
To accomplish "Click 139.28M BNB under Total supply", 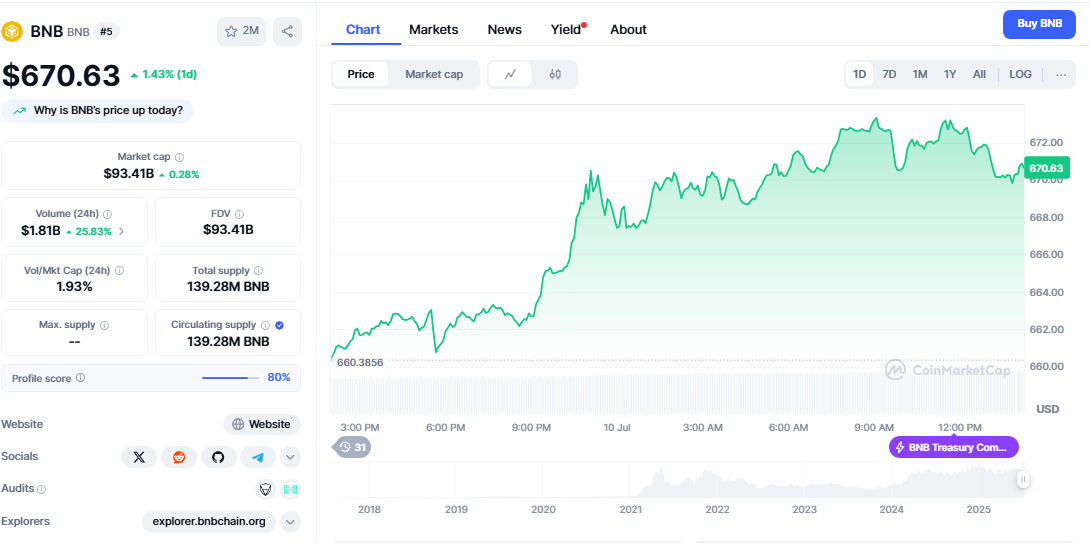I will (228, 286).
